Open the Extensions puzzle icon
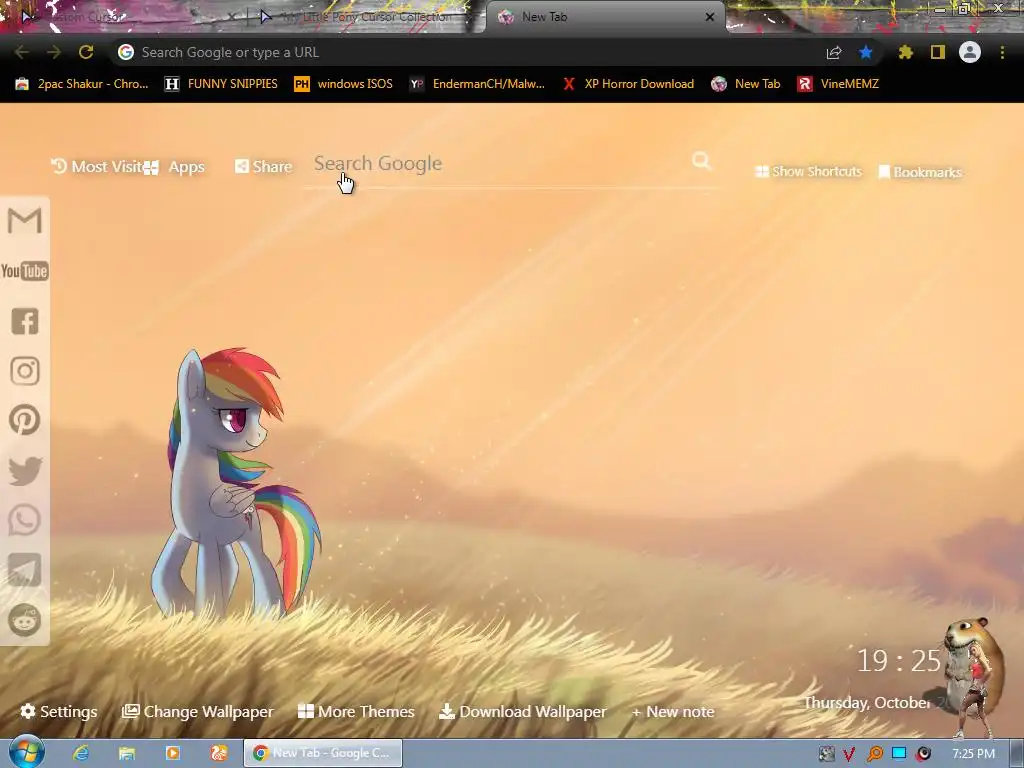Image resolution: width=1024 pixels, height=768 pixels. coord(905,52)
